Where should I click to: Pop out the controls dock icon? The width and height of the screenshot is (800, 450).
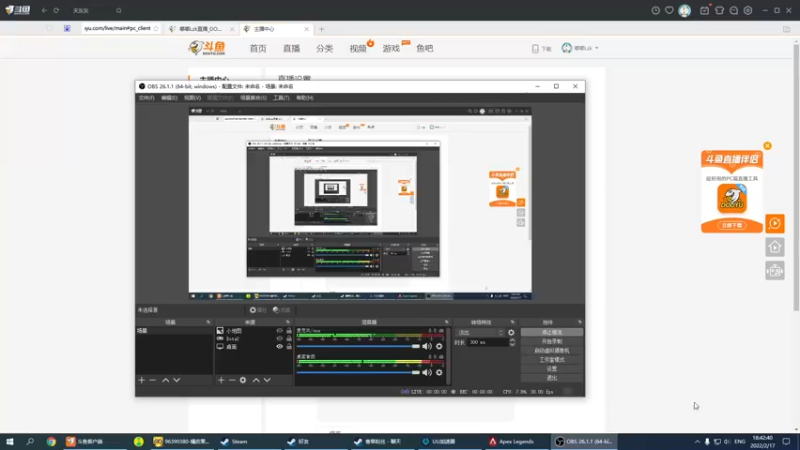pos(580,322)
